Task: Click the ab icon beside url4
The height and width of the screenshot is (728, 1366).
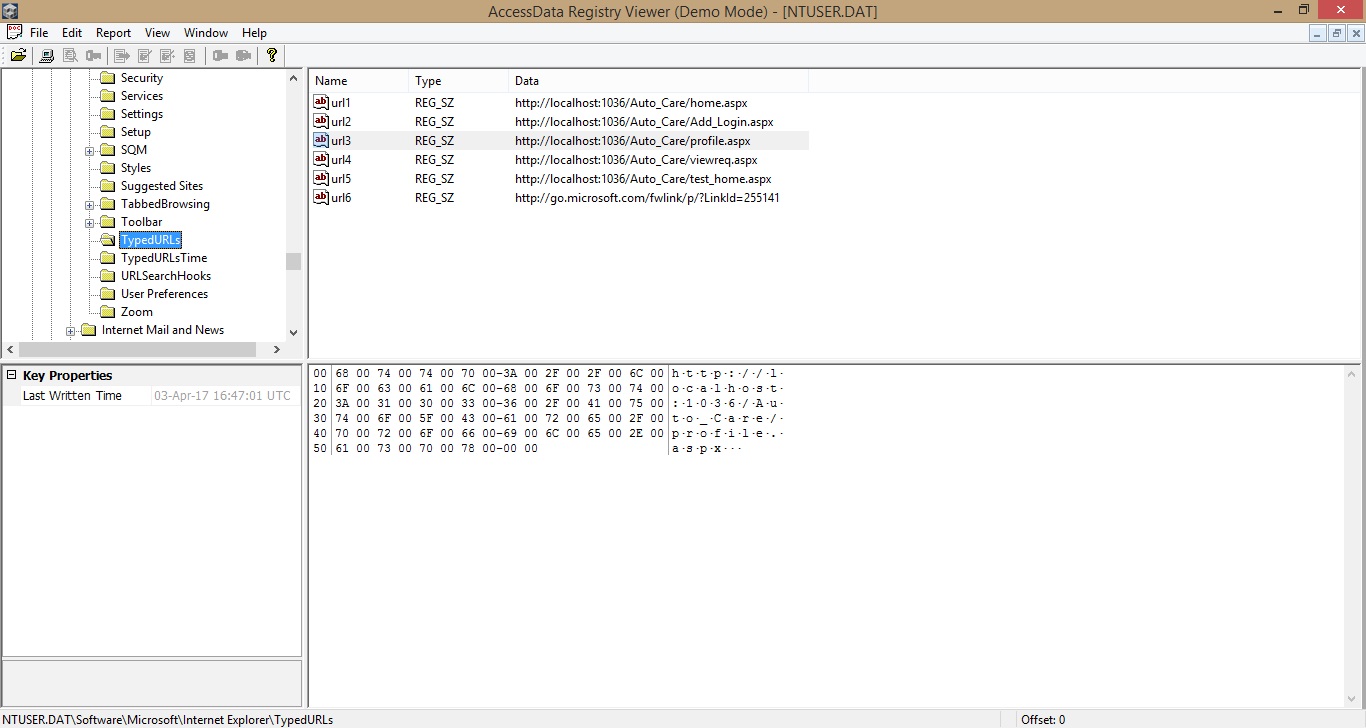Action: point(321,159)
